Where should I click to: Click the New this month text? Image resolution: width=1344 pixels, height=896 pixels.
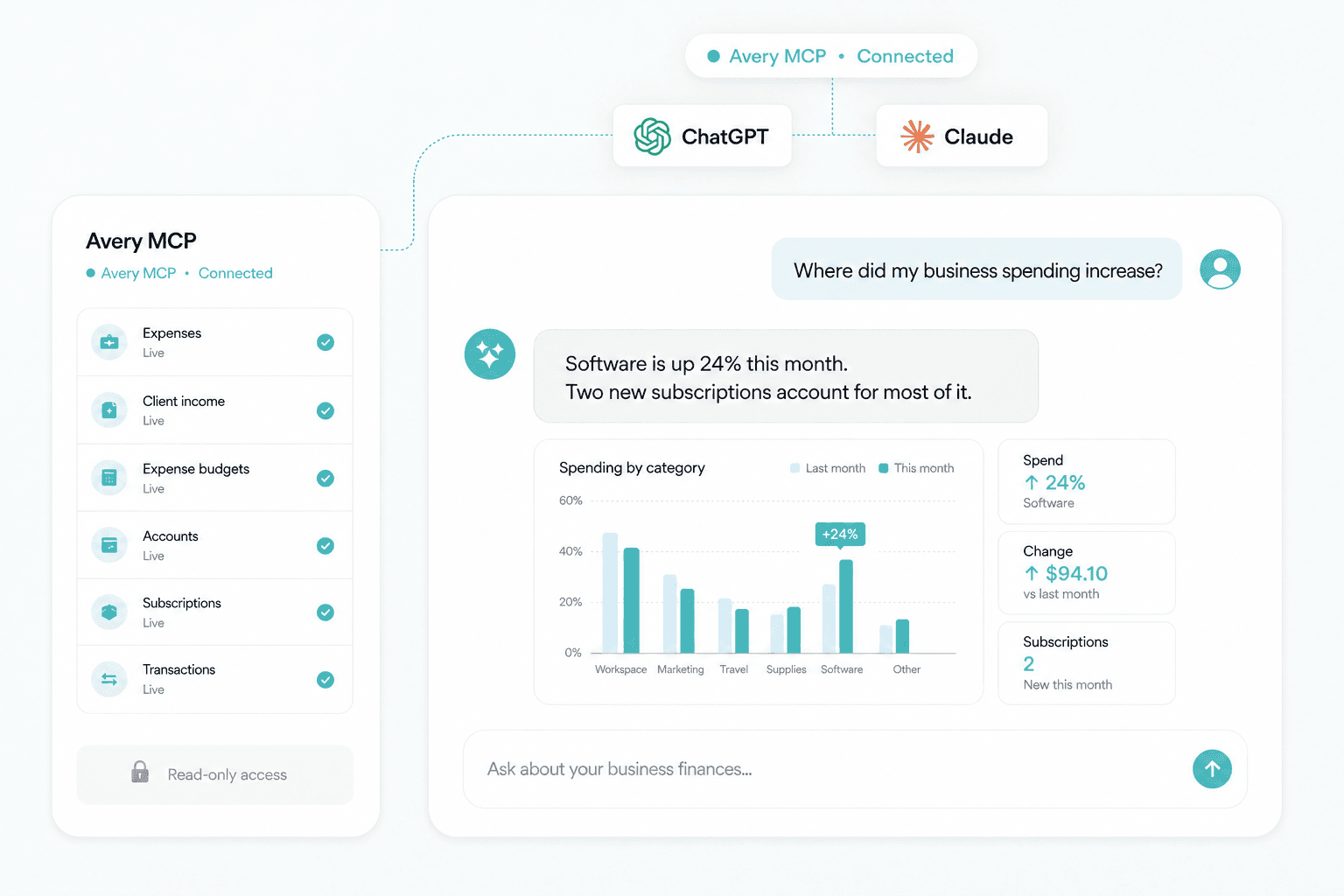1067,685
